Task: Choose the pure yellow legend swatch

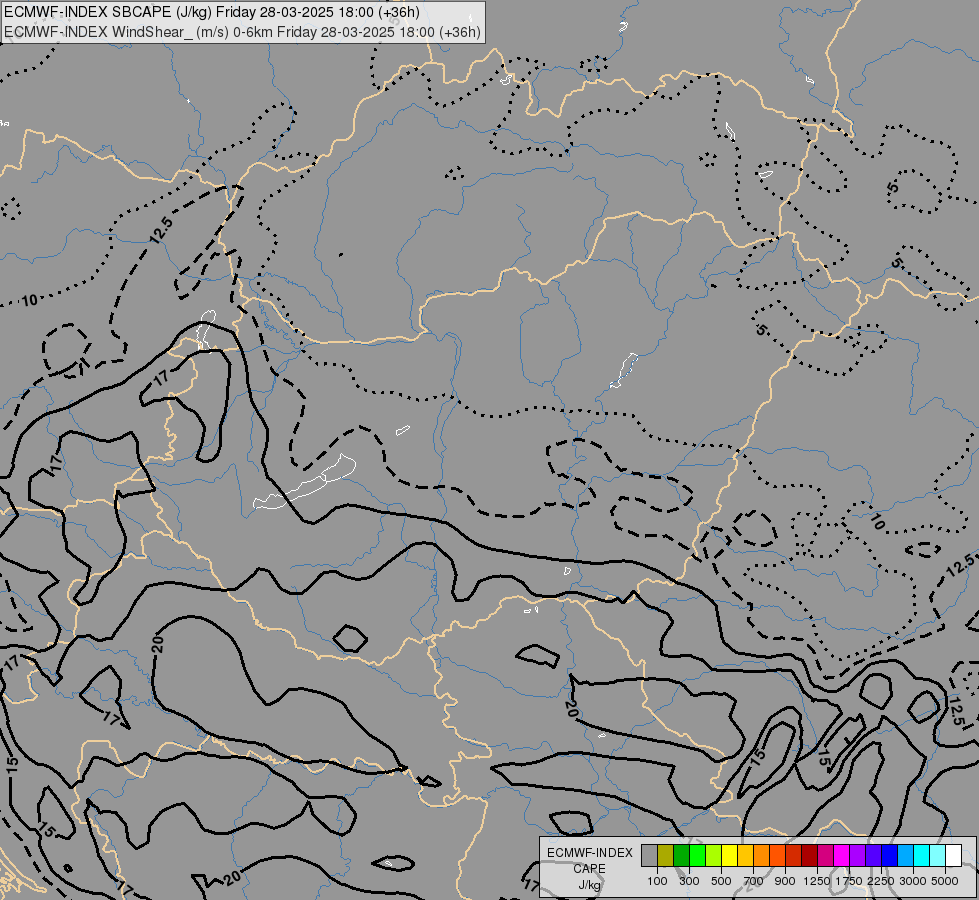Action: point(729,856)
